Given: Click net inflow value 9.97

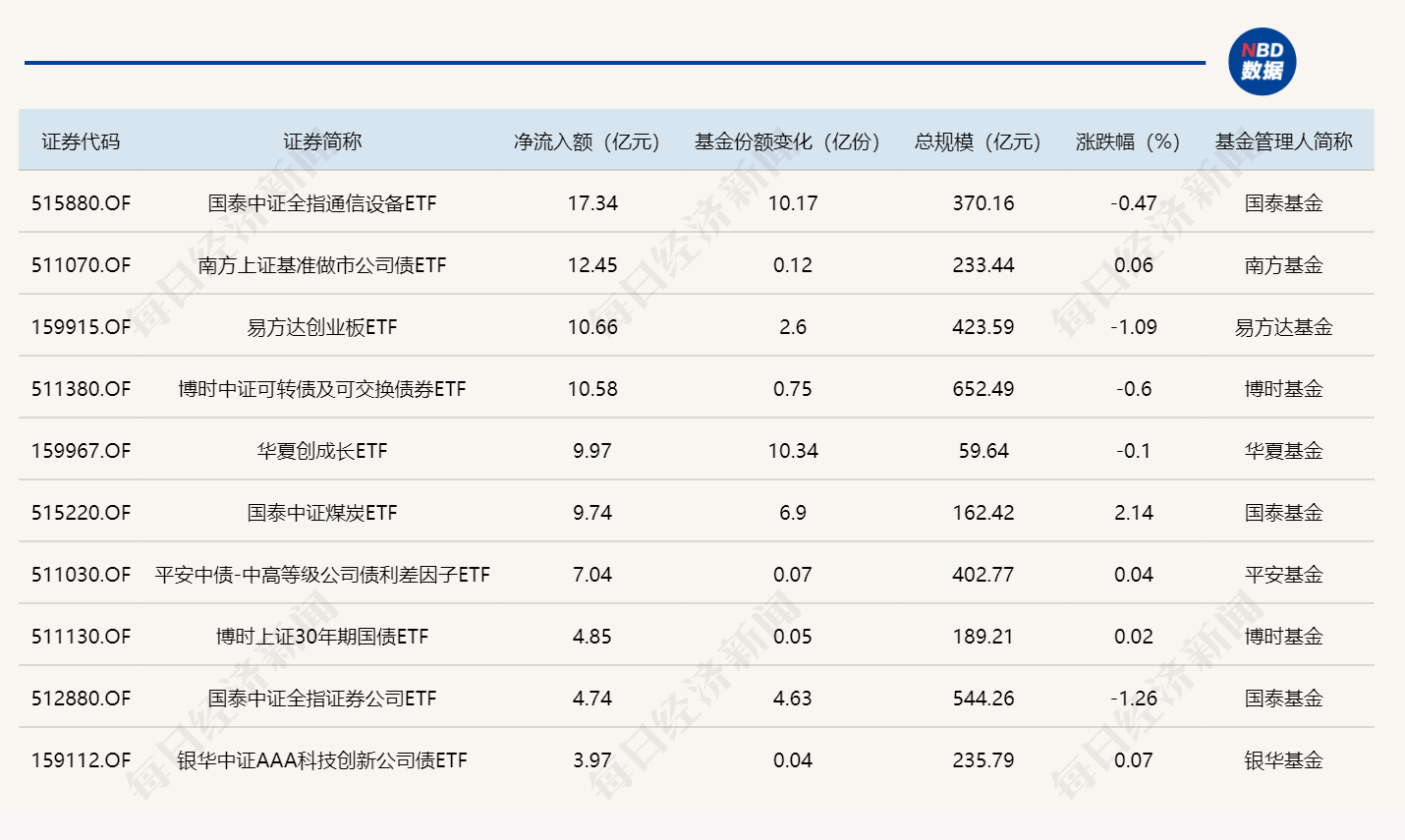Looking at the screenshot, I should 592,451.
